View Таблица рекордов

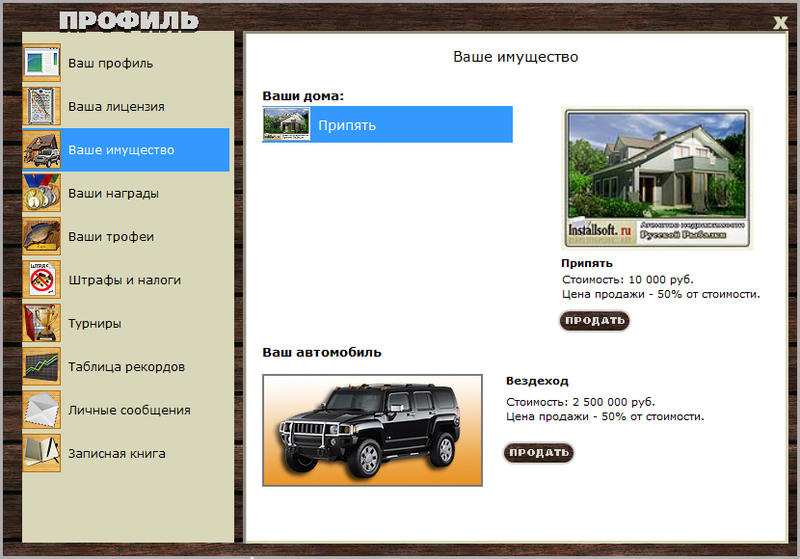(127, 367)
